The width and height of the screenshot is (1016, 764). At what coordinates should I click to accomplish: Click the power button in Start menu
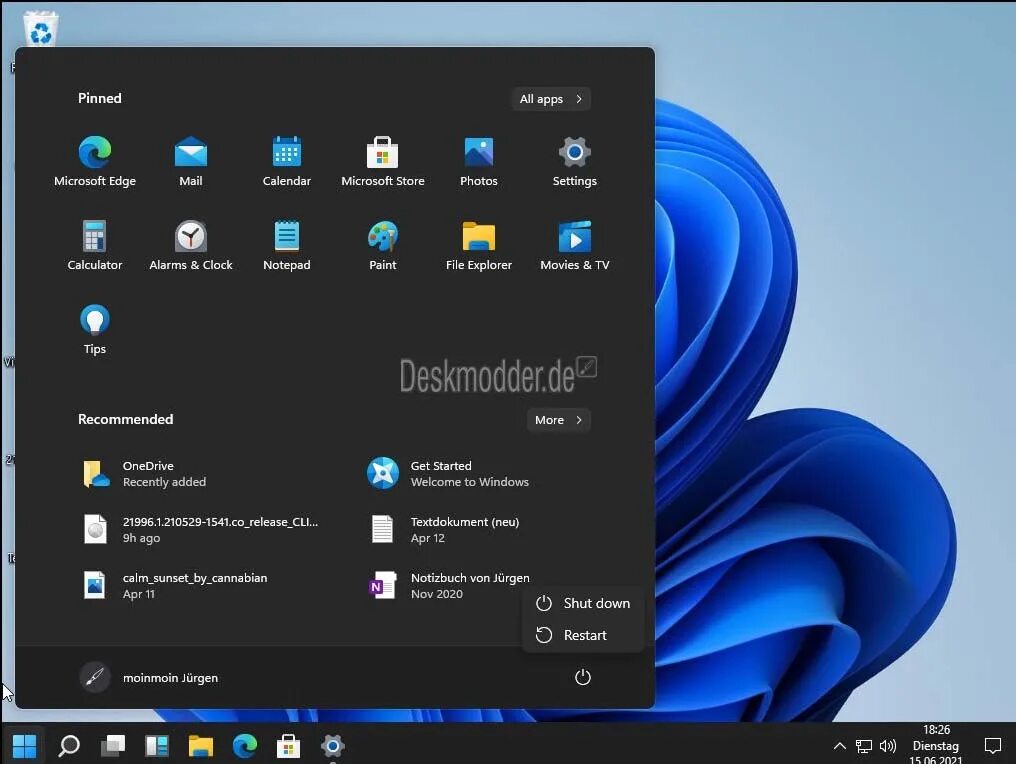pyautogui.click(x=583, y=677)
